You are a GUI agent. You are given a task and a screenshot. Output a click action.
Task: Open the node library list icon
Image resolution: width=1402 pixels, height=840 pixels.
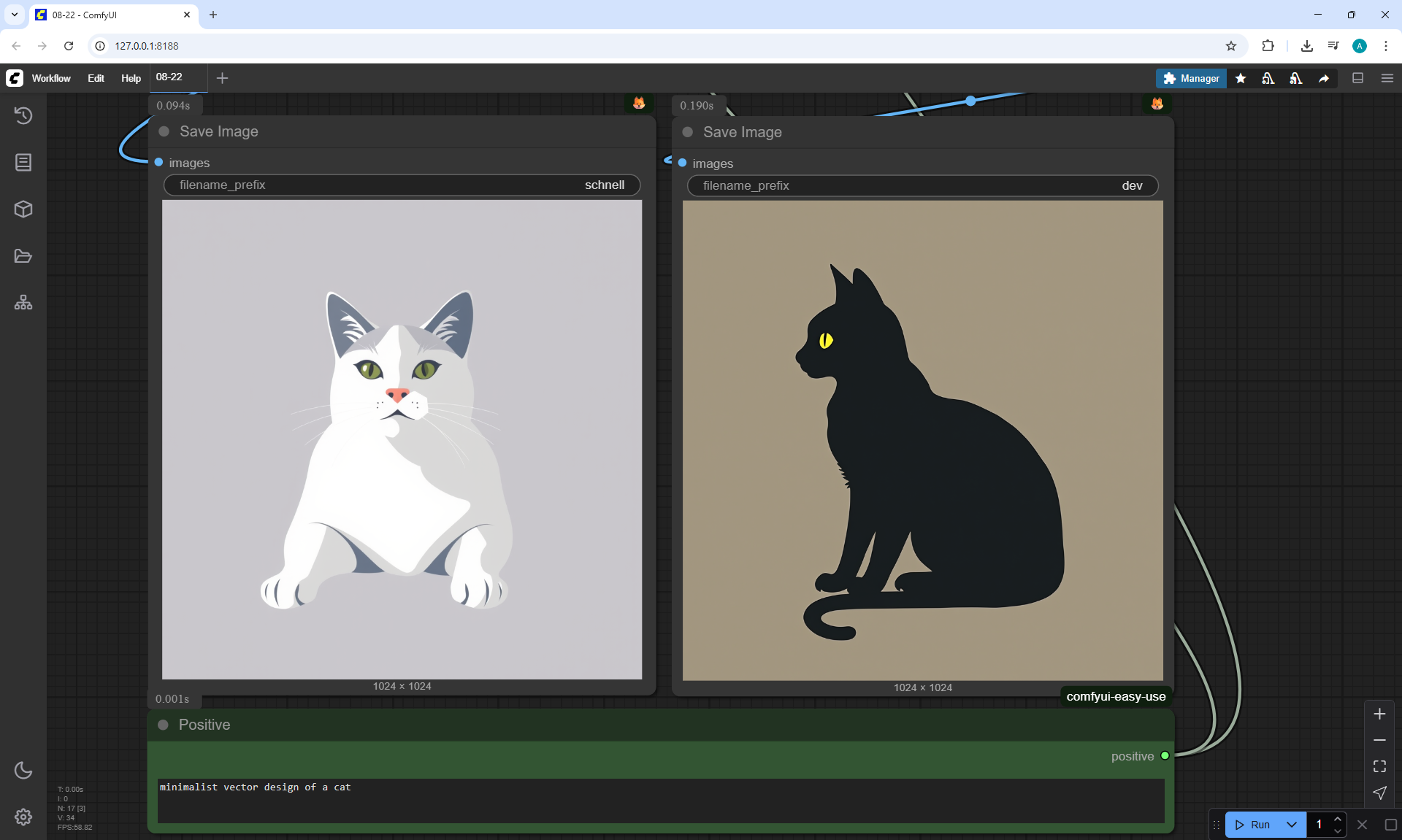23,162
